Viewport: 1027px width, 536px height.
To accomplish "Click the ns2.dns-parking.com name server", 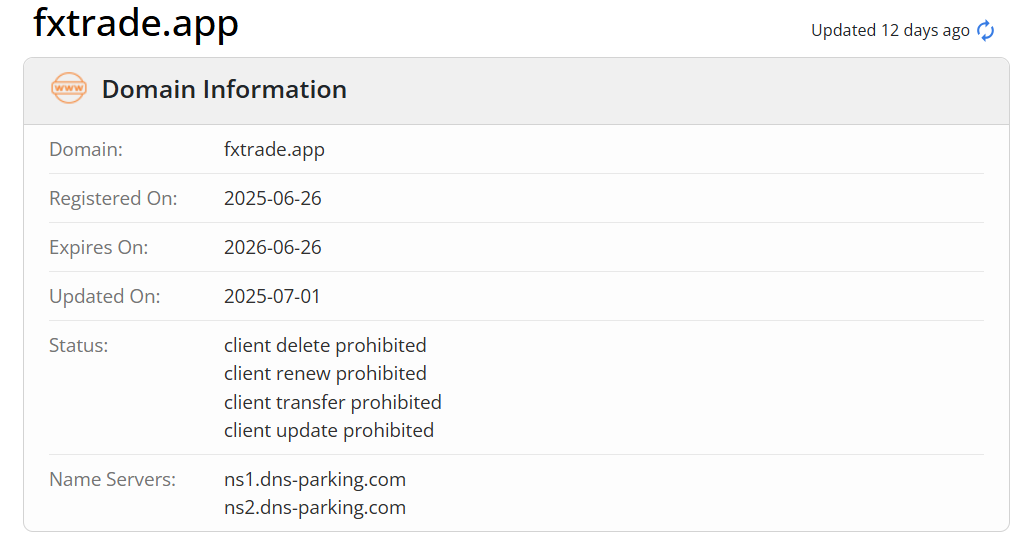I will click(x=315, y=507).
